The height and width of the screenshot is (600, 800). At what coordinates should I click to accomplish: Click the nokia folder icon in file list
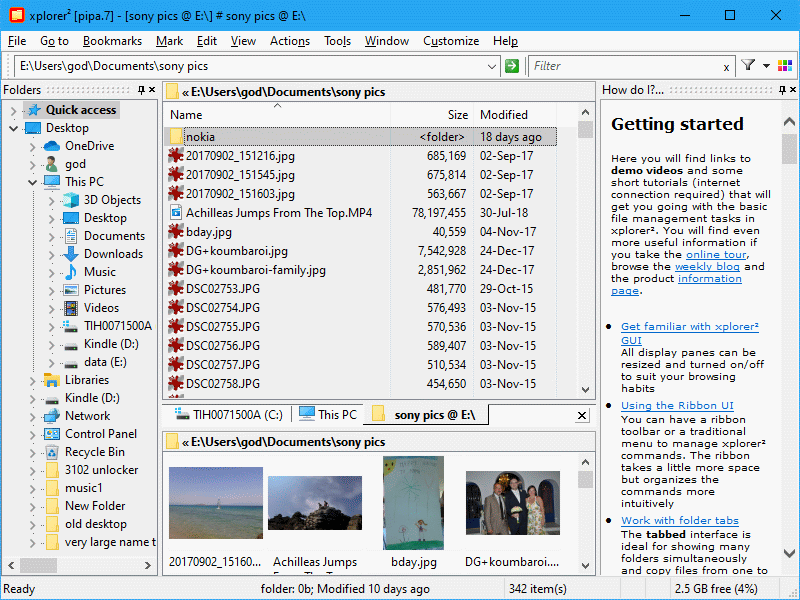pos(176,137)
